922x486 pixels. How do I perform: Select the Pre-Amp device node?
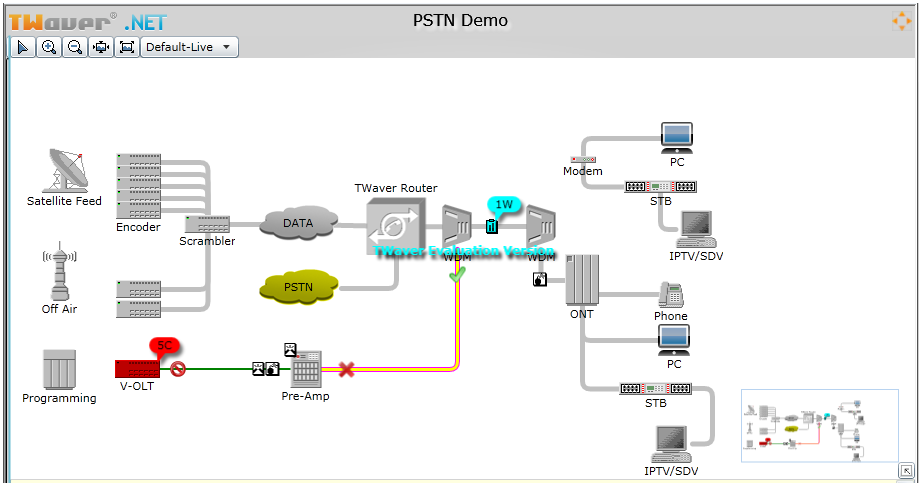306,370
